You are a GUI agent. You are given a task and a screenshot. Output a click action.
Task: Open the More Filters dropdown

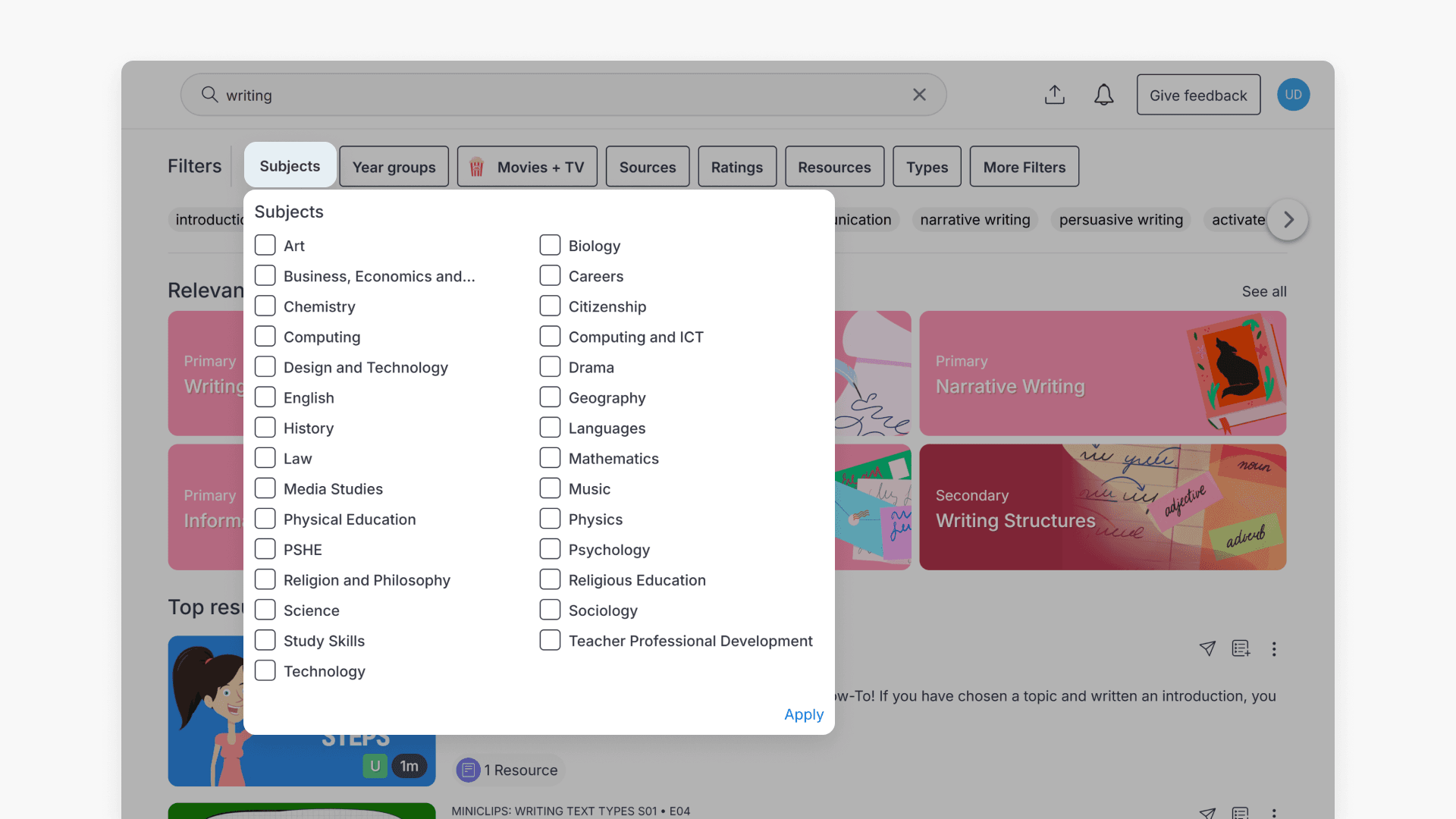point(1024,166)
